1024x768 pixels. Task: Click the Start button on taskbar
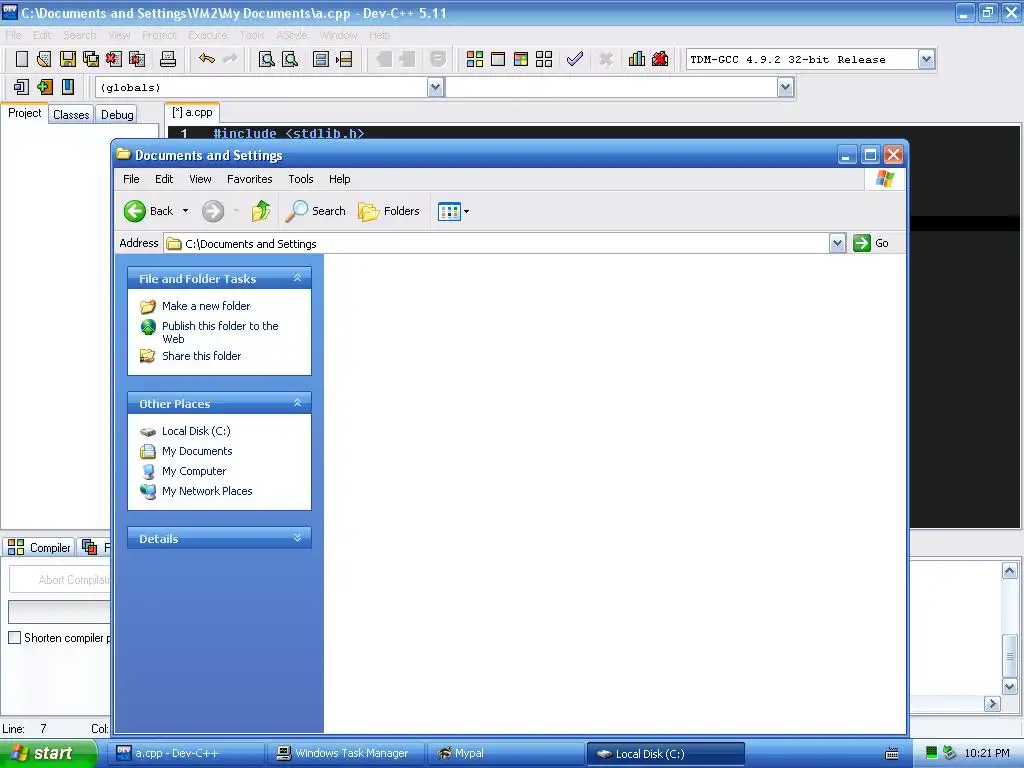pos(48,753)
